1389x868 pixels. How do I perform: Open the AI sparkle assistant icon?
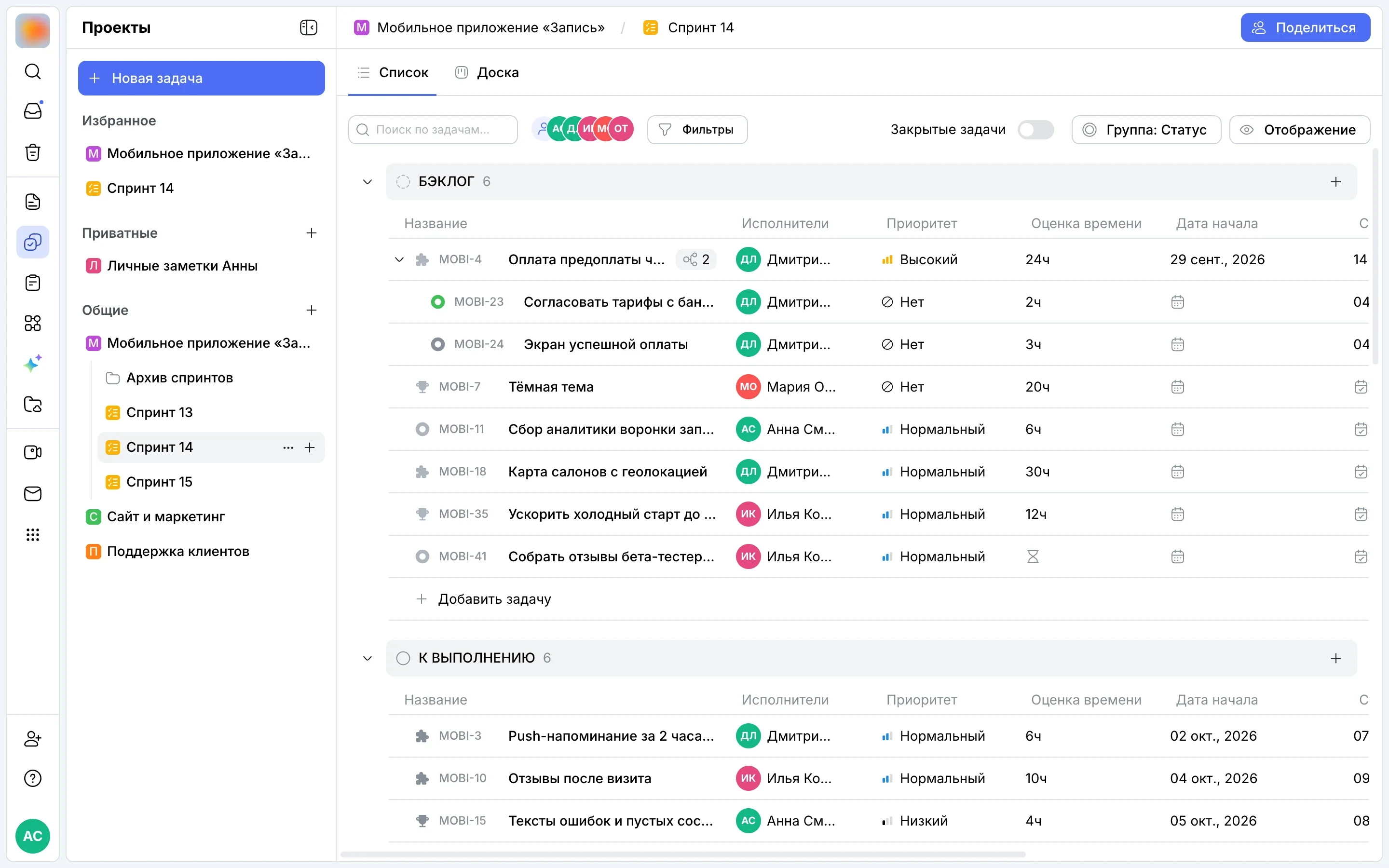(x=33, y=364)
